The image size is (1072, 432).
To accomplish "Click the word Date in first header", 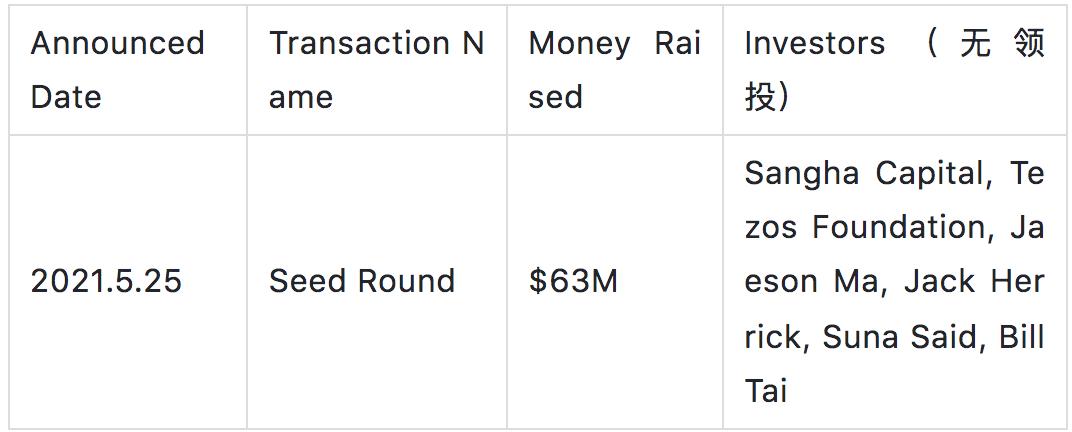I will (x=66, y=97).
